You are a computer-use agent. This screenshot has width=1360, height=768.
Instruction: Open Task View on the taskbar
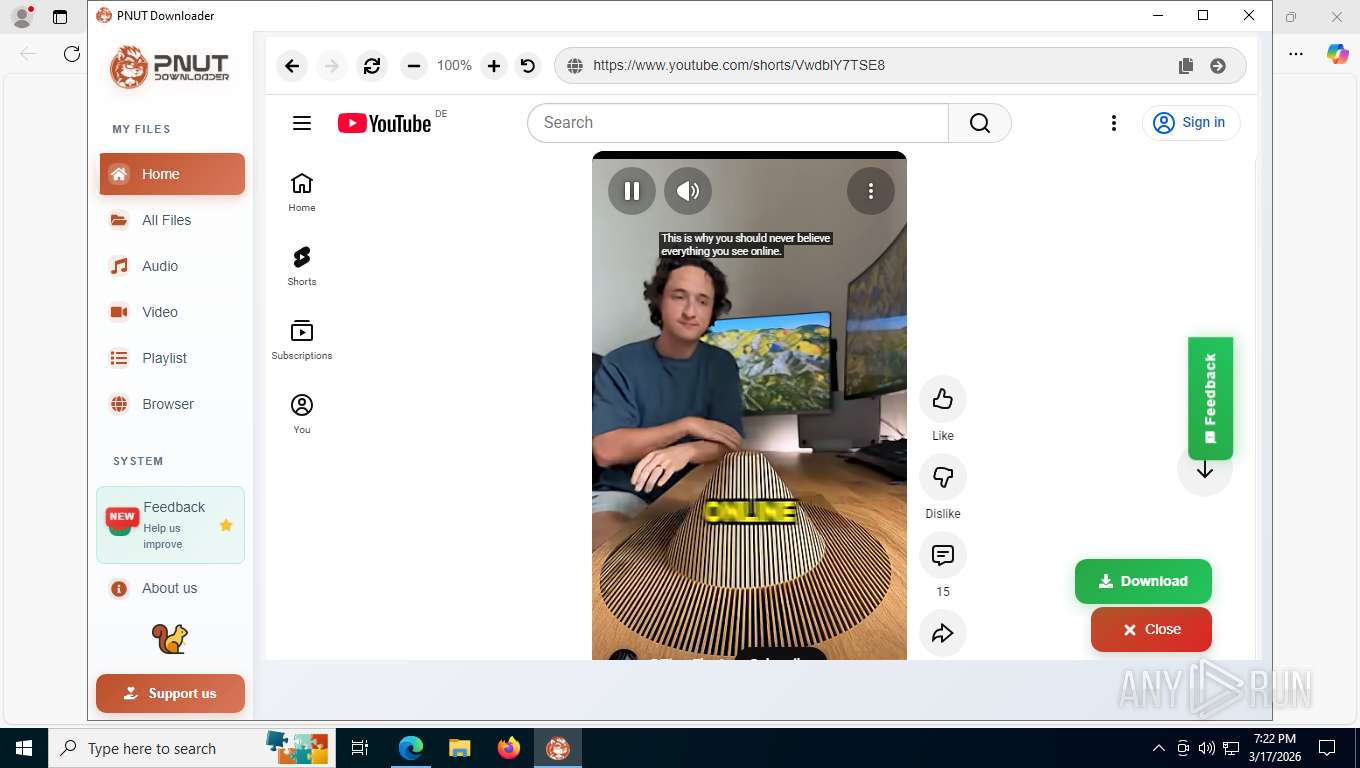pyautogui.click(x=360, y=748)
